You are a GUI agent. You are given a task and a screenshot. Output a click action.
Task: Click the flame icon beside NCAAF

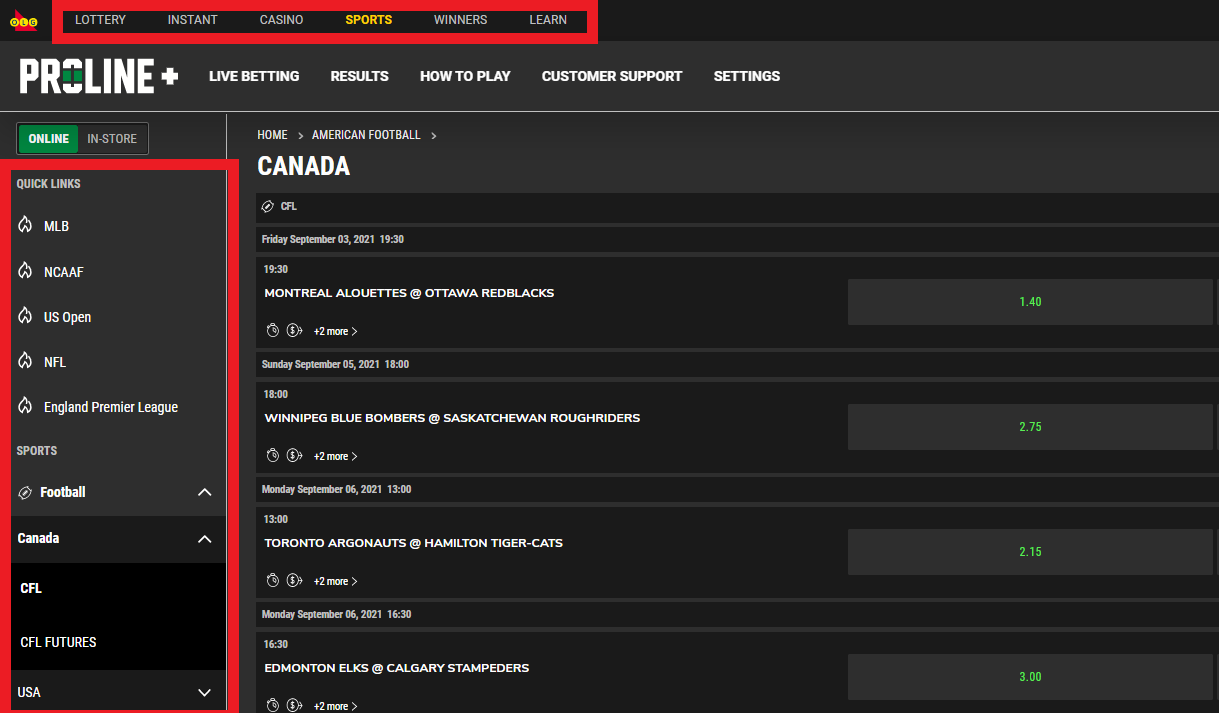tap(25, 271)
